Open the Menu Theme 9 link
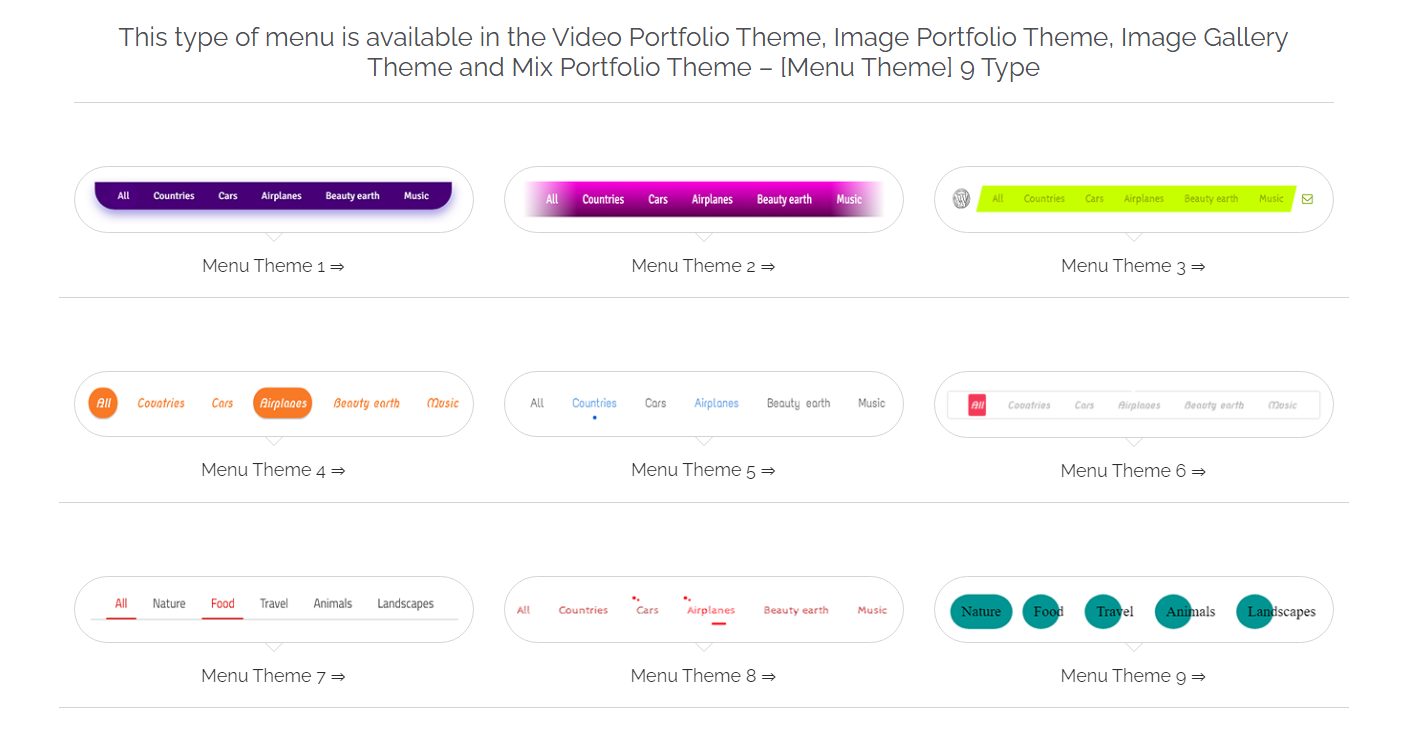 pos(1133,676)
